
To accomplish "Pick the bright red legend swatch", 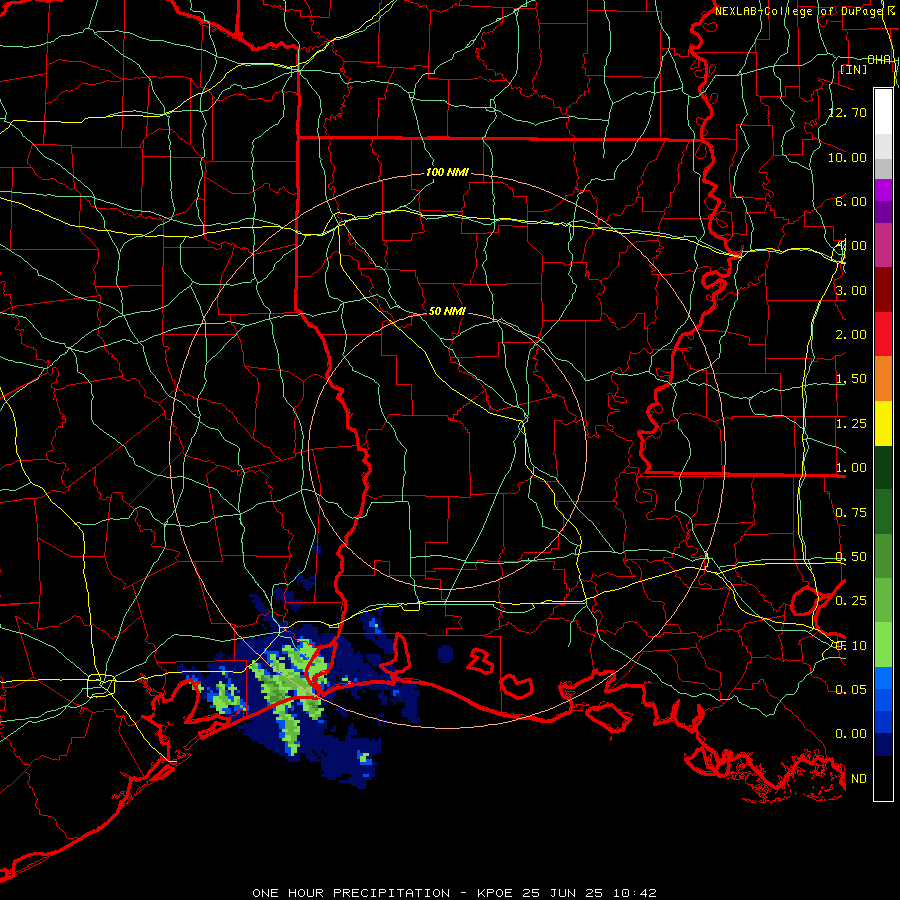I will [883, 334].
